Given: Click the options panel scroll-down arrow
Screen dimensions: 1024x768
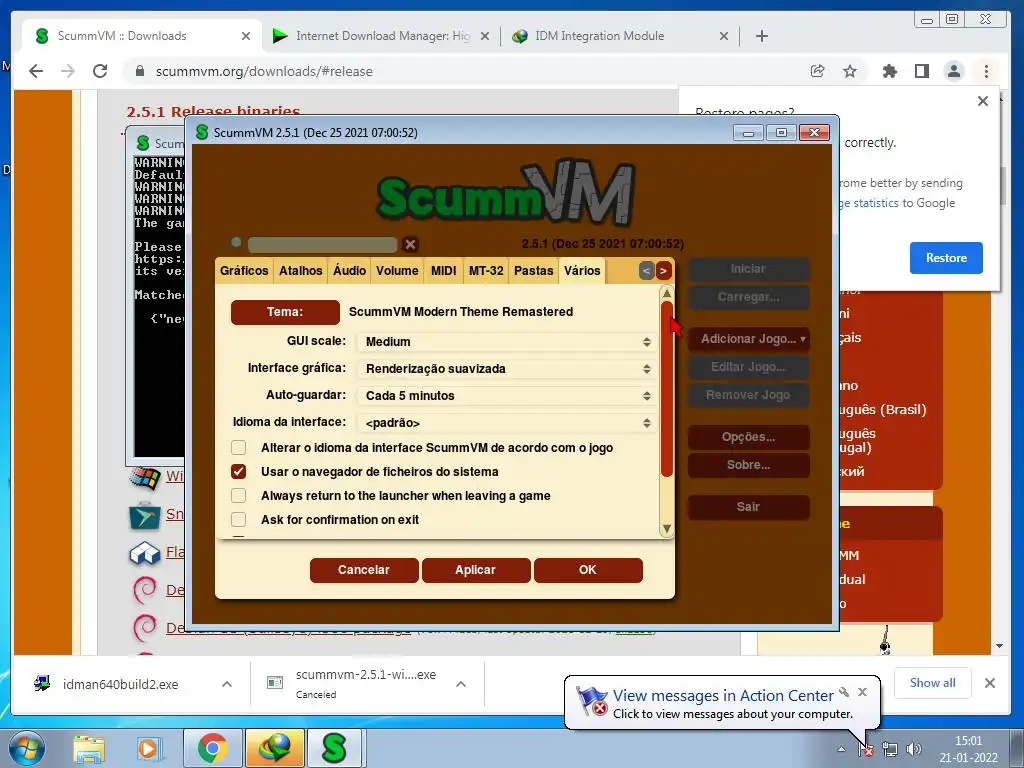Looking at the screenshot, I should [667, 528].
